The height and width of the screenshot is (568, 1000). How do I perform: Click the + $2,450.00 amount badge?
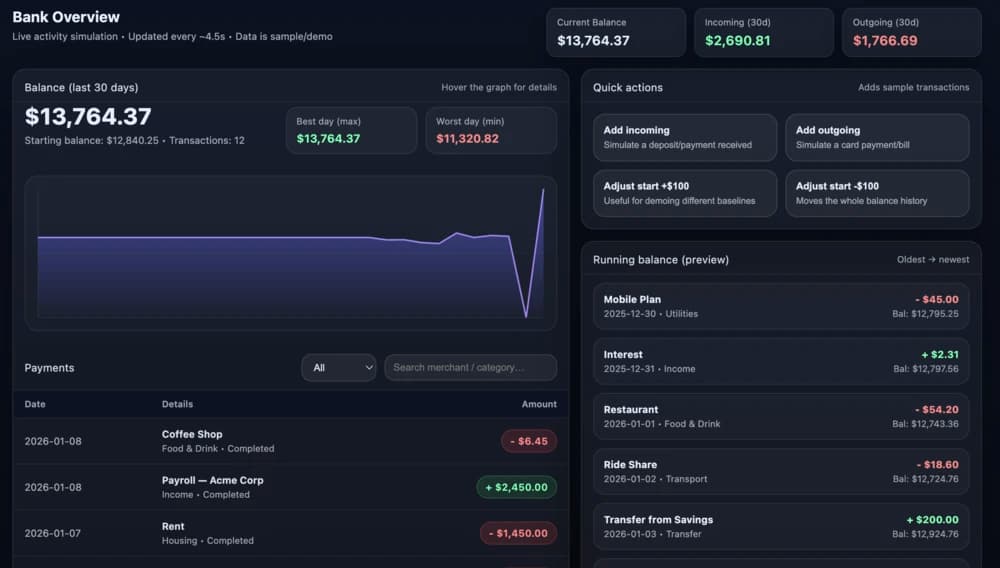click(517, 487)
